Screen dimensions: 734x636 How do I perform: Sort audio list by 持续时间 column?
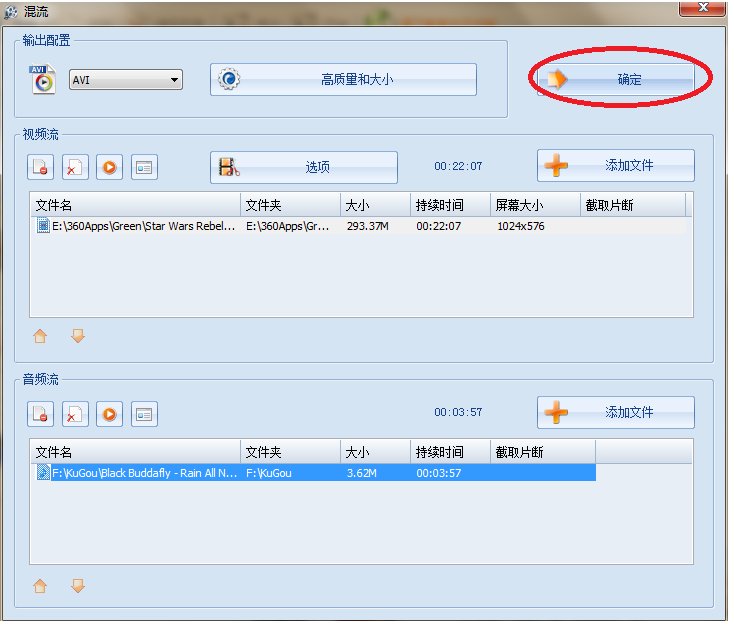click(x=450, y=452)
